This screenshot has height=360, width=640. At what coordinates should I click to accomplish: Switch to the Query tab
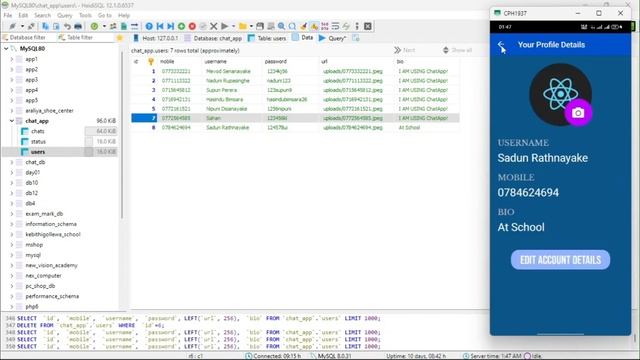click(333, 38)
